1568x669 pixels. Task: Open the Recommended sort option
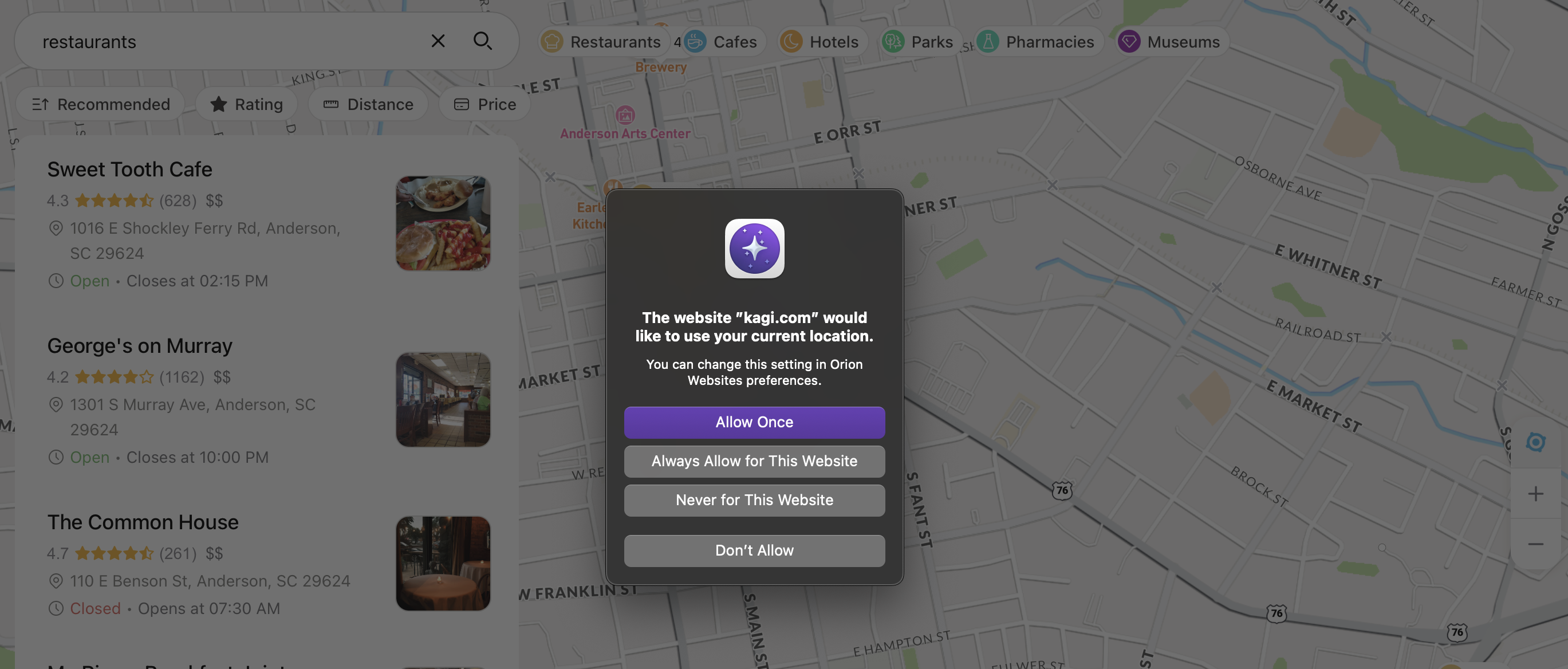(x=101, y=105)
